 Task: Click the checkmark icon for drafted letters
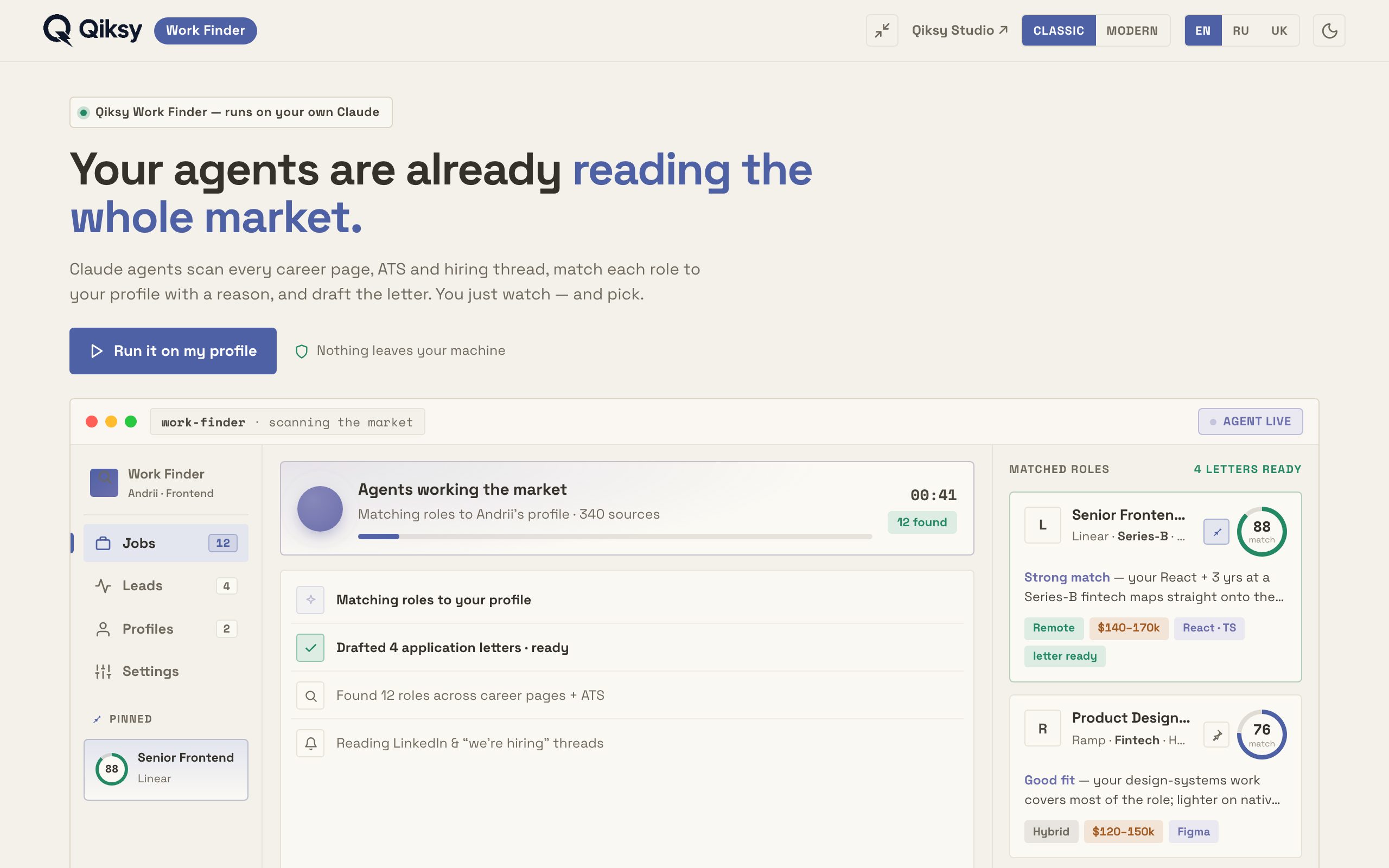[310, 648]
